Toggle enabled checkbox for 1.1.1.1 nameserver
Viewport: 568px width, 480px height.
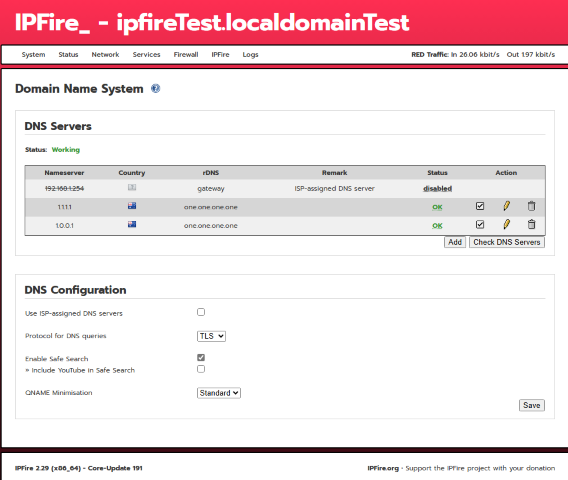tap(480, 206)
